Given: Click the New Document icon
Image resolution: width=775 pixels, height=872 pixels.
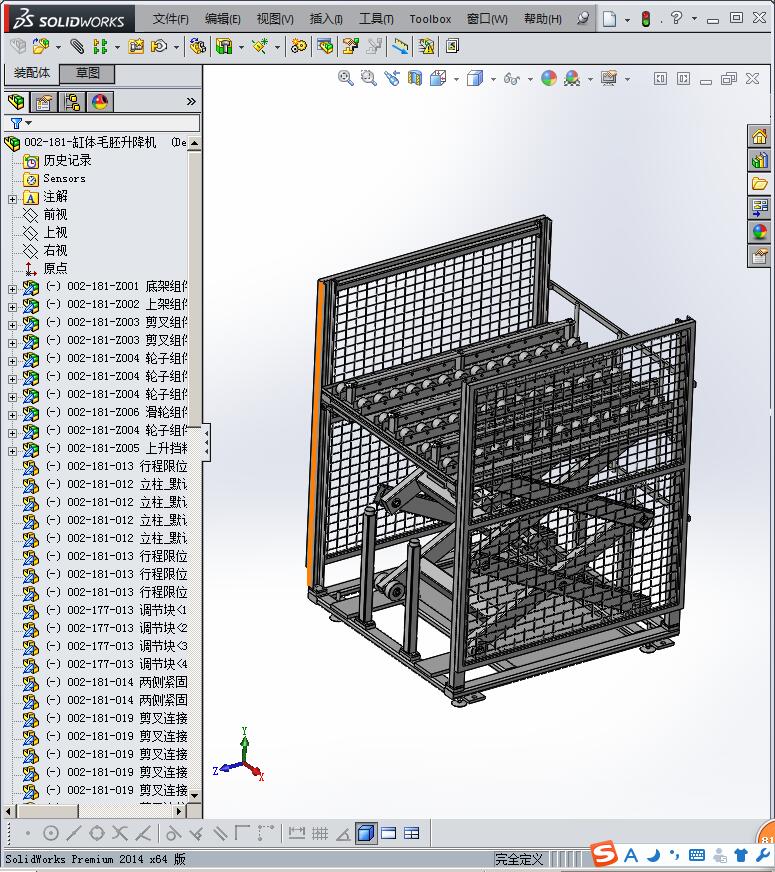Looking at the screenshot, I should point(609,19).
